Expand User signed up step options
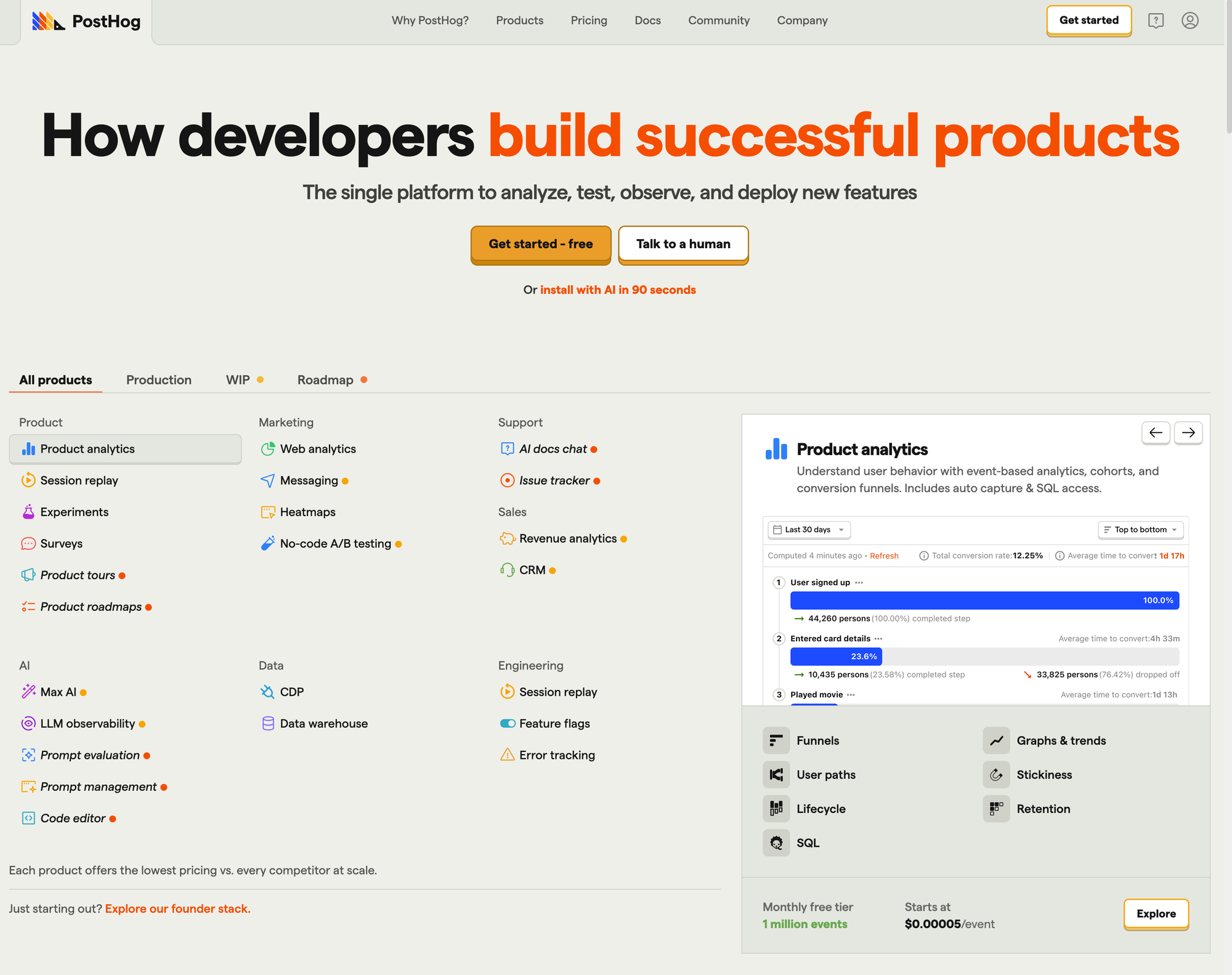Image resolution: width=1232 pixels, height=975 pixels. (859, 583)
